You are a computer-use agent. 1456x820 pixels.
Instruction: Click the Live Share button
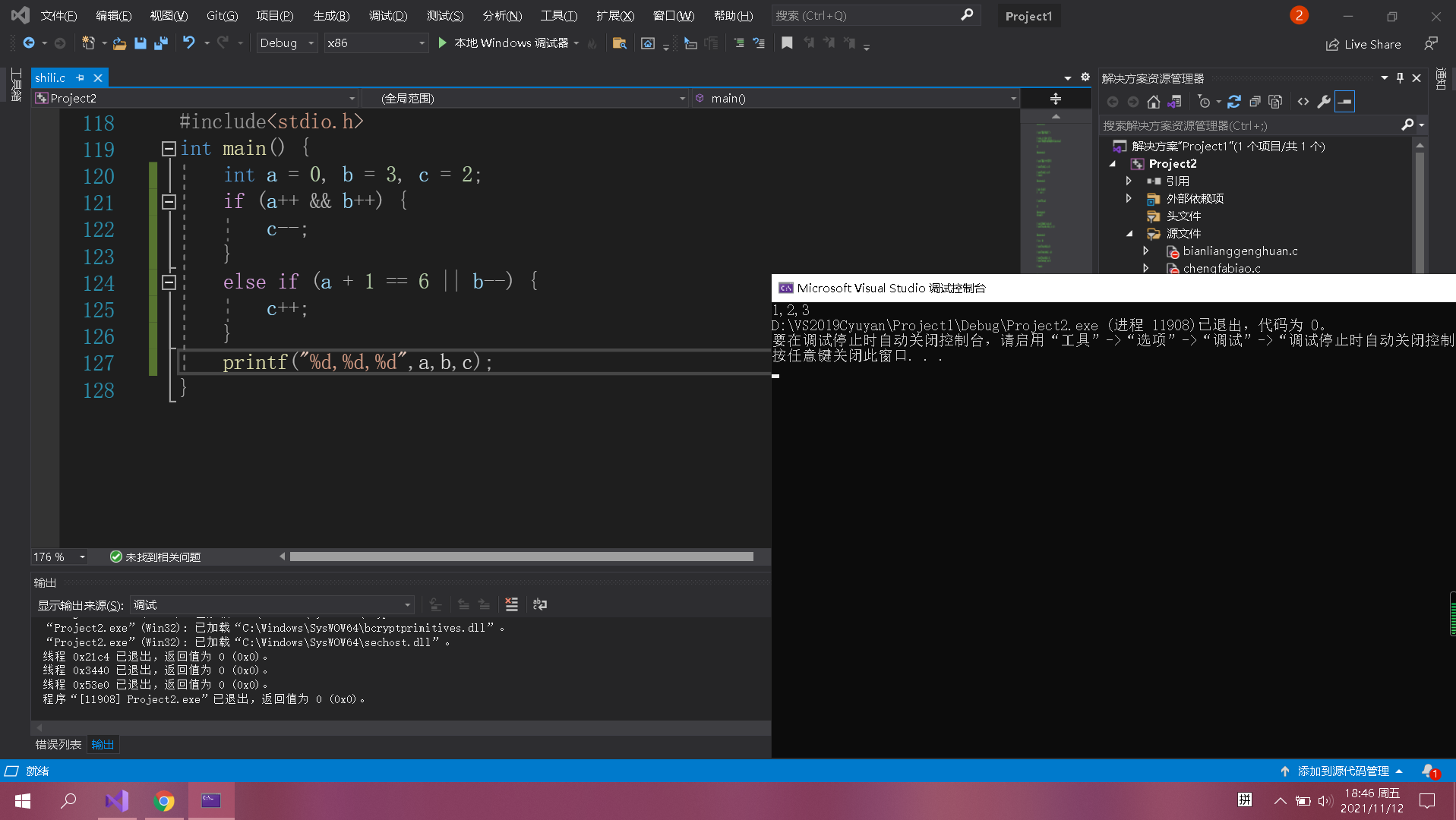pos(1363,44)
